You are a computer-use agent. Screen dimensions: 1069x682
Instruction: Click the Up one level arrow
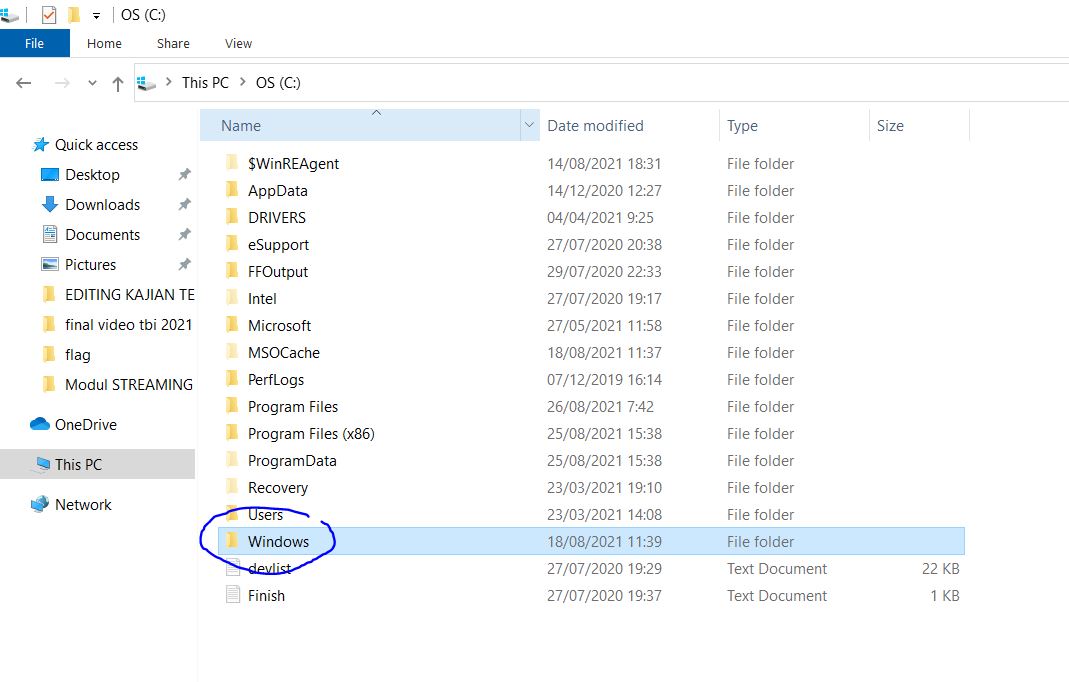point(117,83)
